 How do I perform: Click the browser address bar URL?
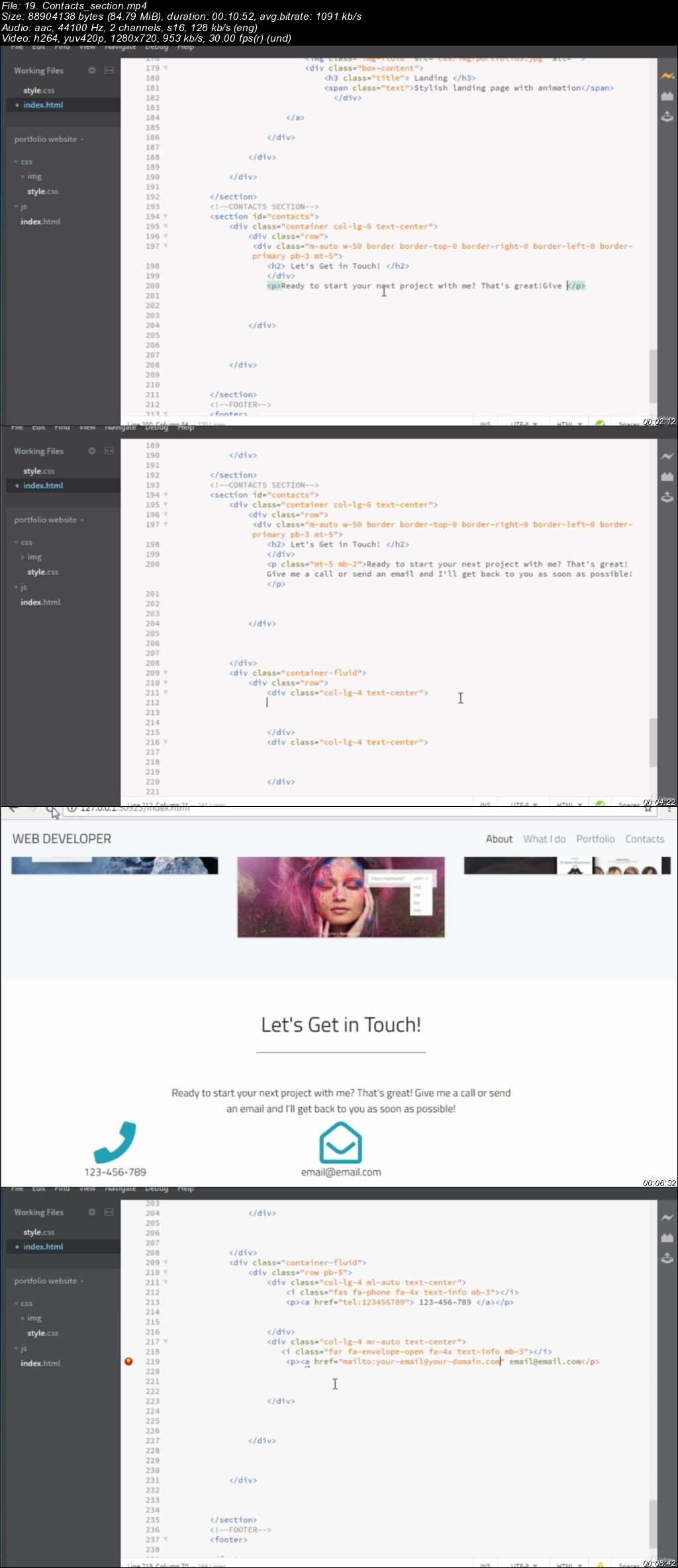coord(134,809)
